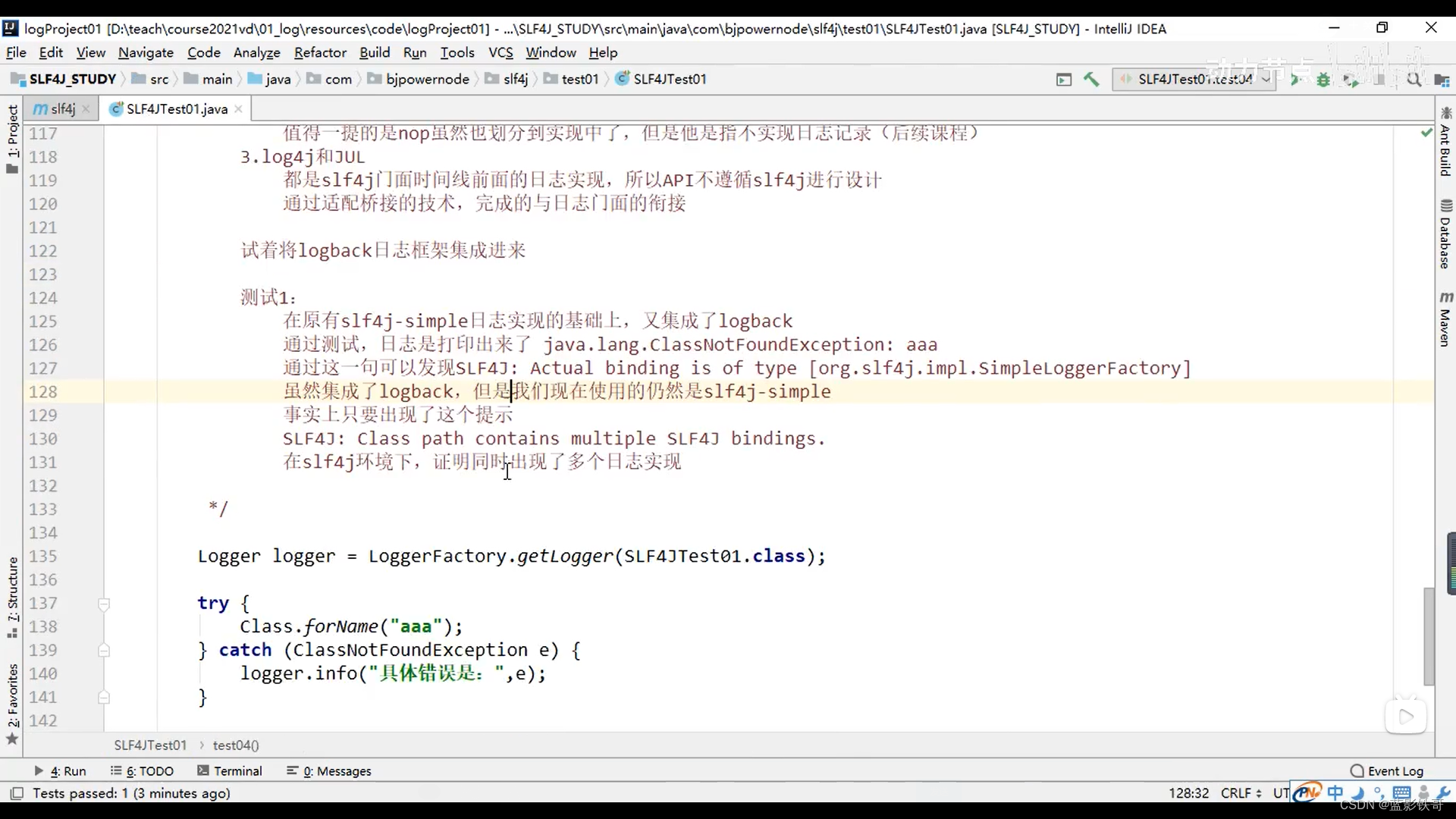
Task: Click the editor vertical scrollbar thumb
Action: (x=1429, y=636)
